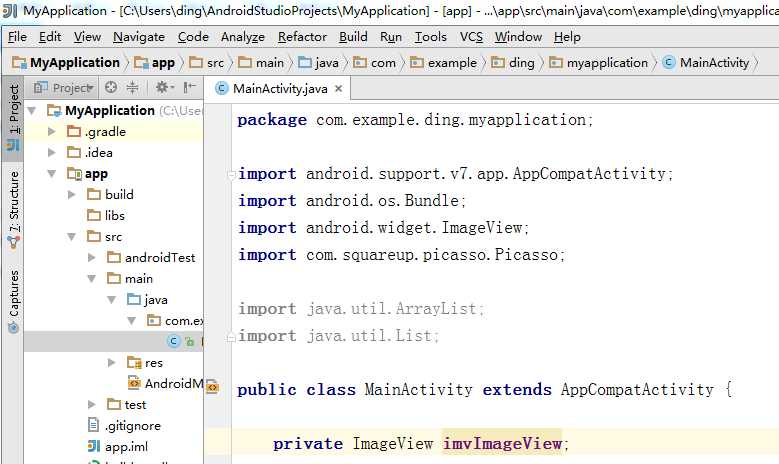Click the imvImageView field name
This screenshot has height=464, width=779.
click(x=502, y=443)
